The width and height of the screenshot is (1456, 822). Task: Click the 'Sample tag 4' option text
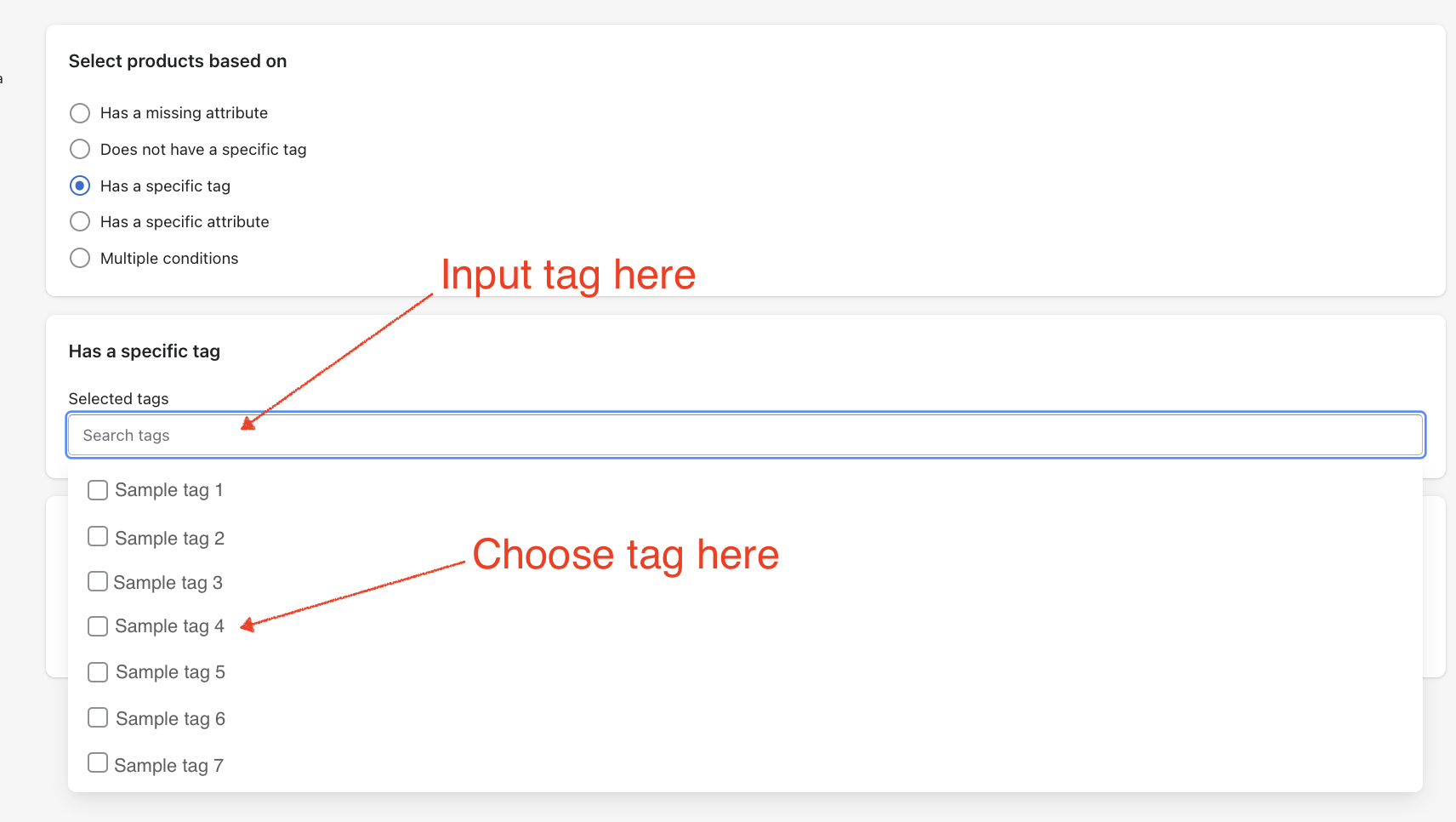[x=169, y=626]
